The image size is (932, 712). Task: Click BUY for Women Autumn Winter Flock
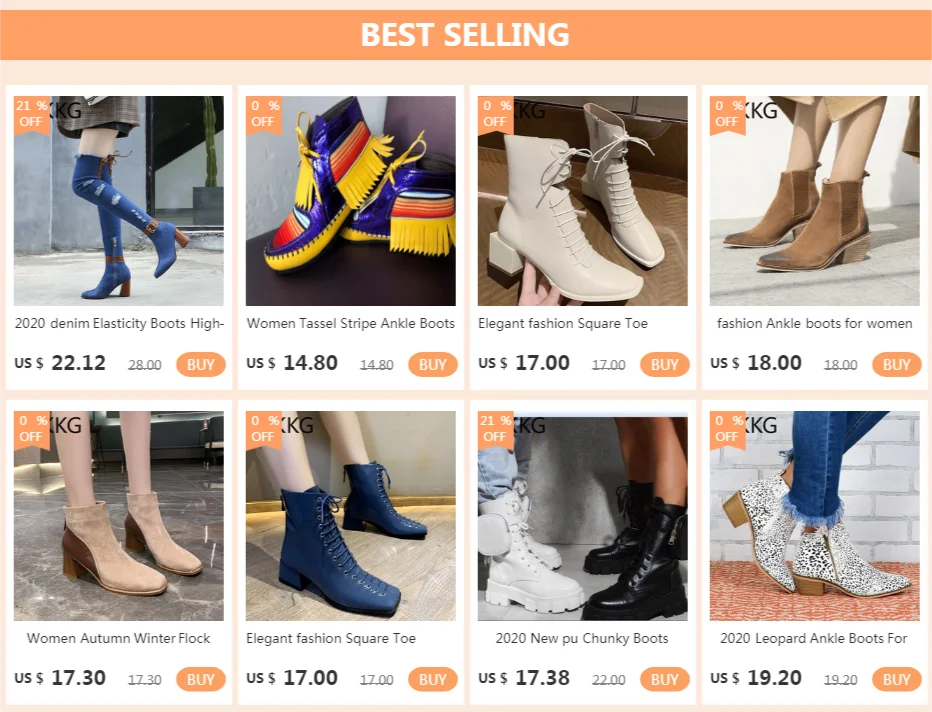201,679
